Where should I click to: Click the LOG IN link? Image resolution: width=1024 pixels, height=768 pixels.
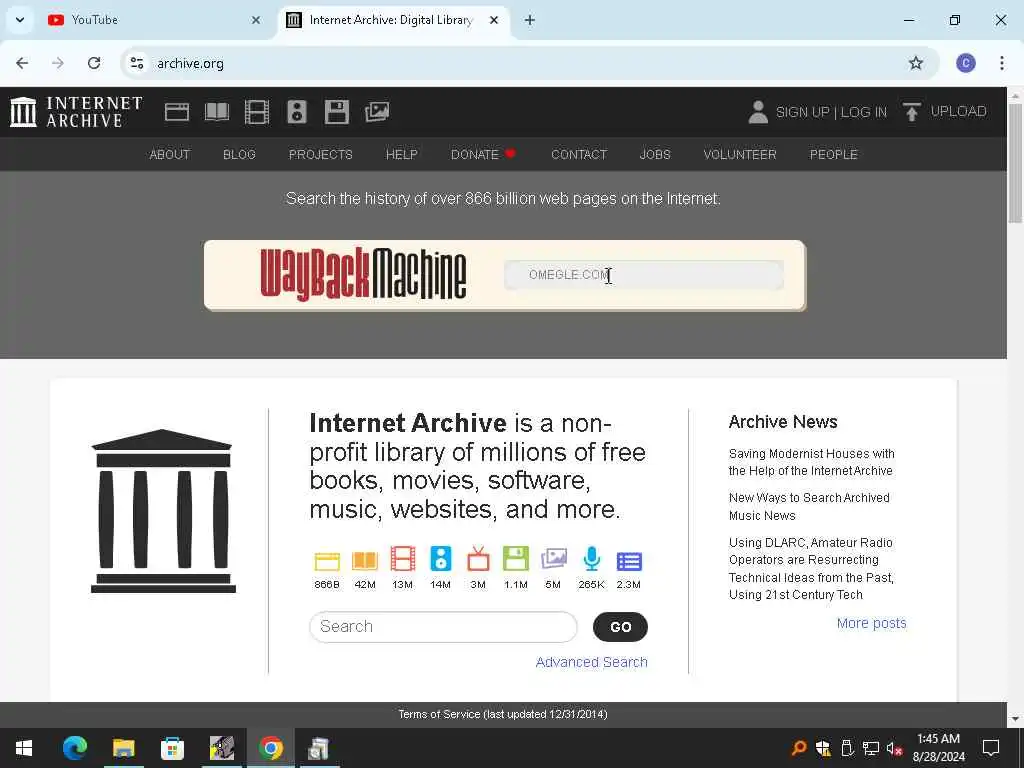863,112
